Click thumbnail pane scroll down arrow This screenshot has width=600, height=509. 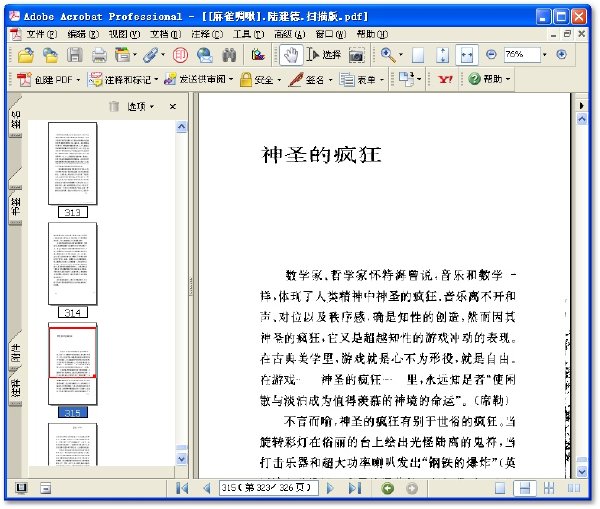[x=181, y=458]
